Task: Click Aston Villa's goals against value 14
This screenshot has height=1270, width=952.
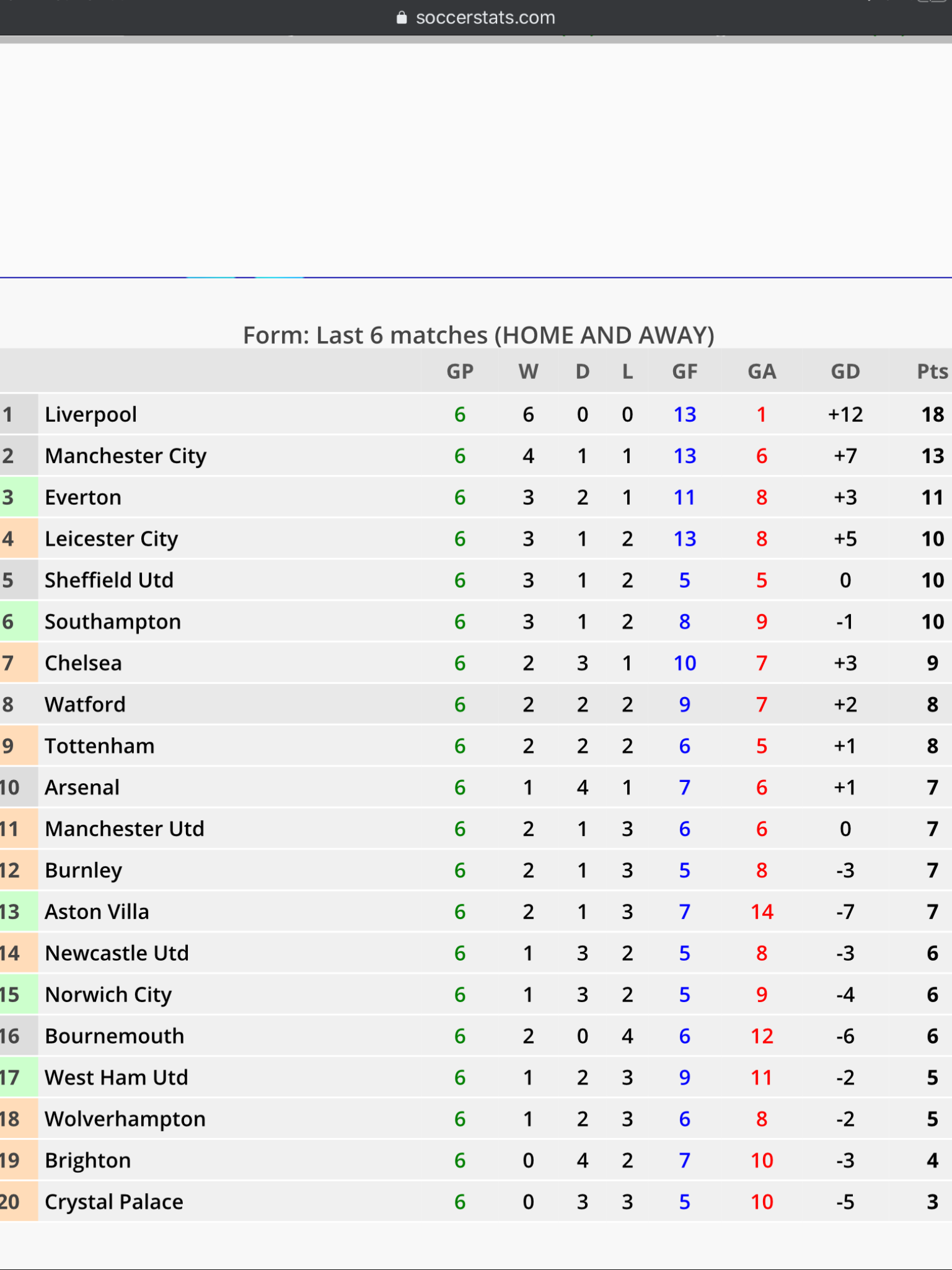Action: pyautogui.click(x=762, y=912)
